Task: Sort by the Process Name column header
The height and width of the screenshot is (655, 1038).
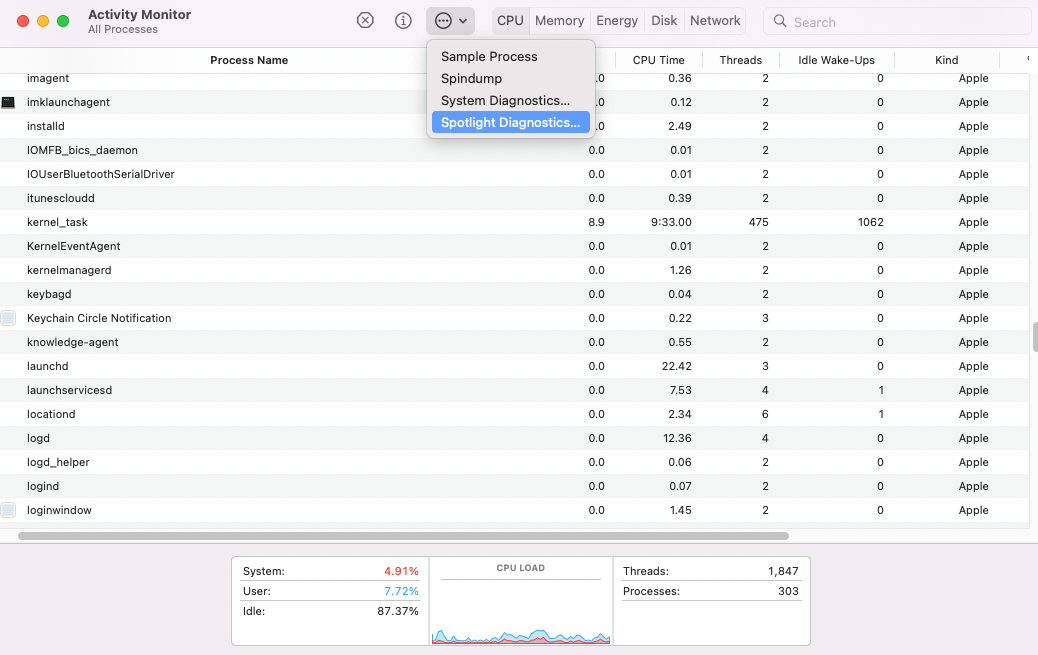Action: pyautogui.click(x=249, y=60)
